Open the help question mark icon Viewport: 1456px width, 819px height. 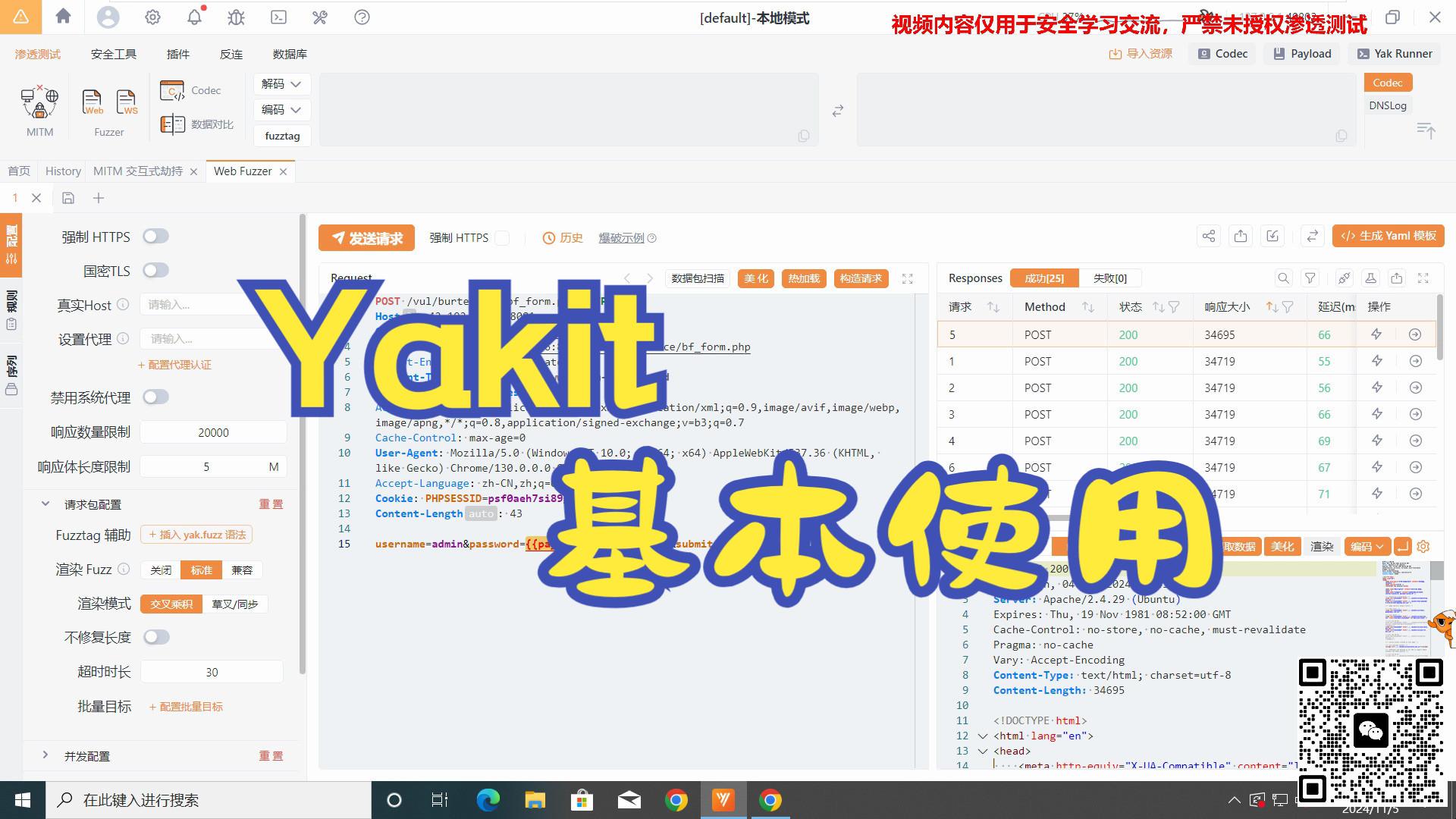362,17
